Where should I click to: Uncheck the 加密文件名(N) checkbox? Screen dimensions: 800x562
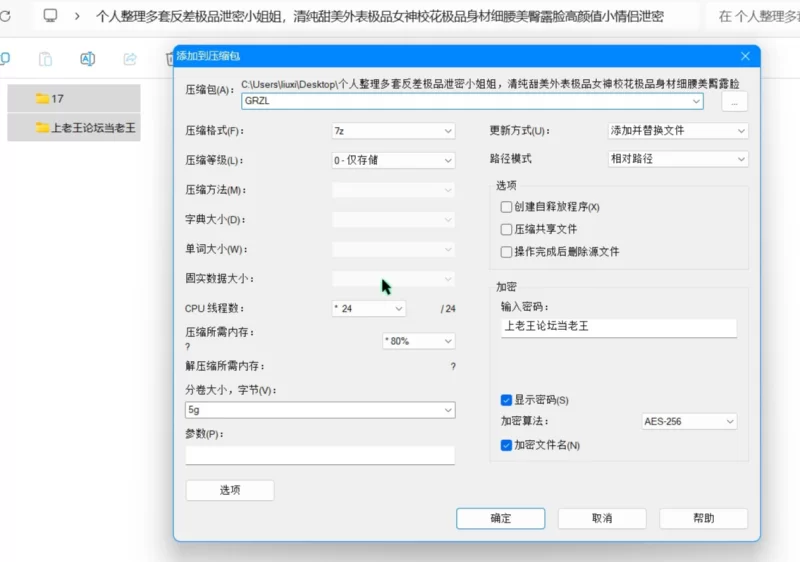point(506,446)
